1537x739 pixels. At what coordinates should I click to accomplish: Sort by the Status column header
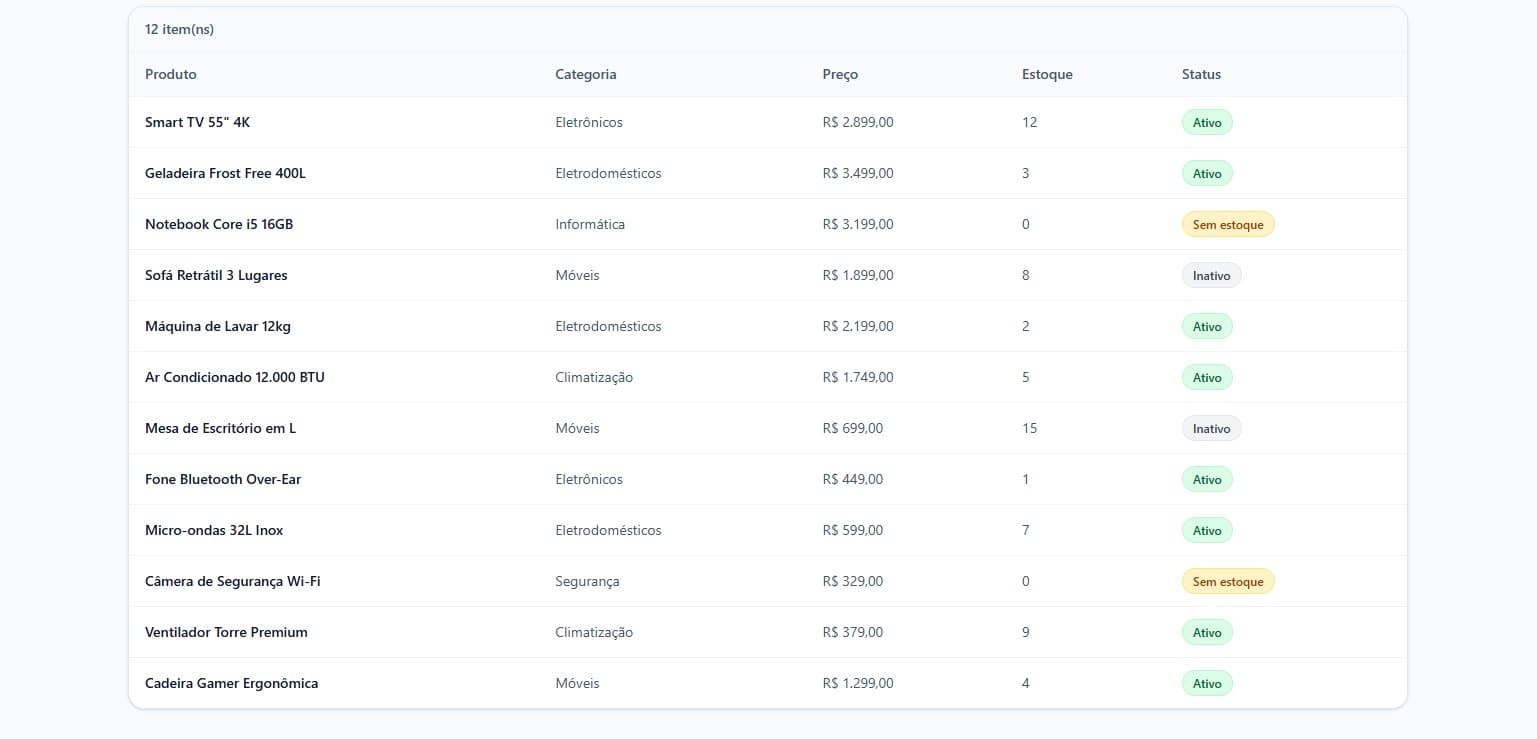point(1200,74)
